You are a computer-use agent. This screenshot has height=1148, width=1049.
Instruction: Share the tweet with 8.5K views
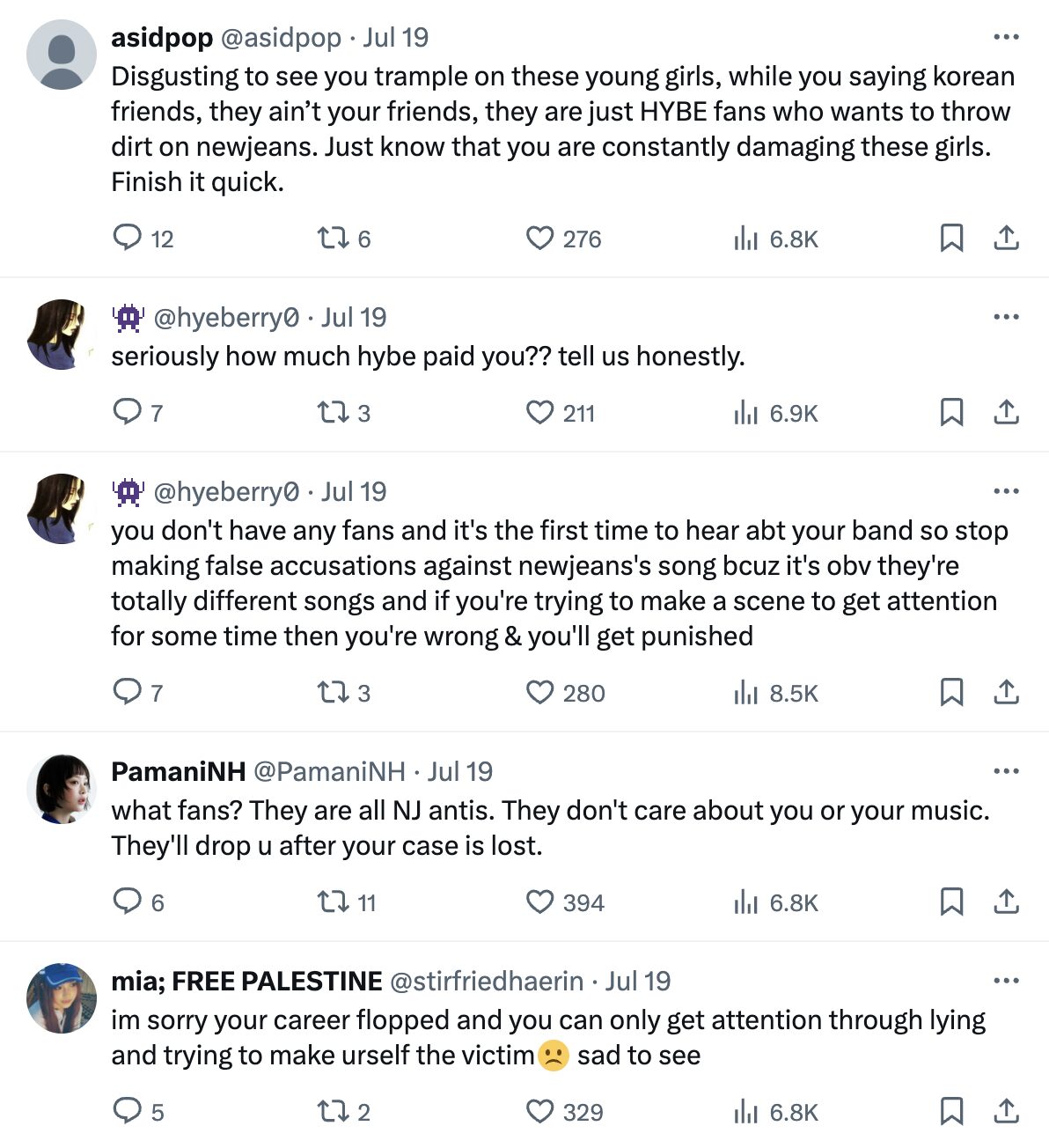pyautogui.click(x=1006, y=692)
